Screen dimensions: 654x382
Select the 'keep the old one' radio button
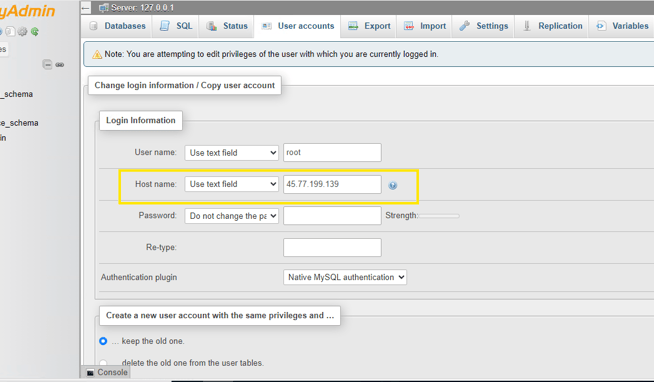tap(103, 341)
